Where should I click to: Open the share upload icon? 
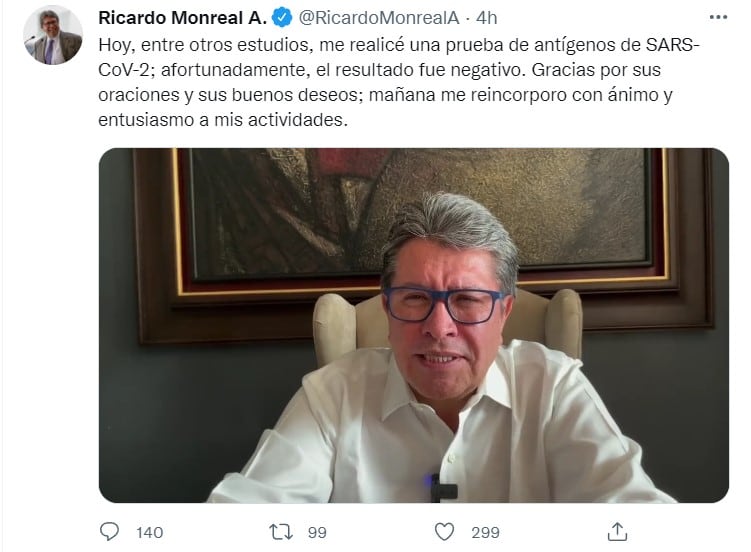click(x=617, y=531)
